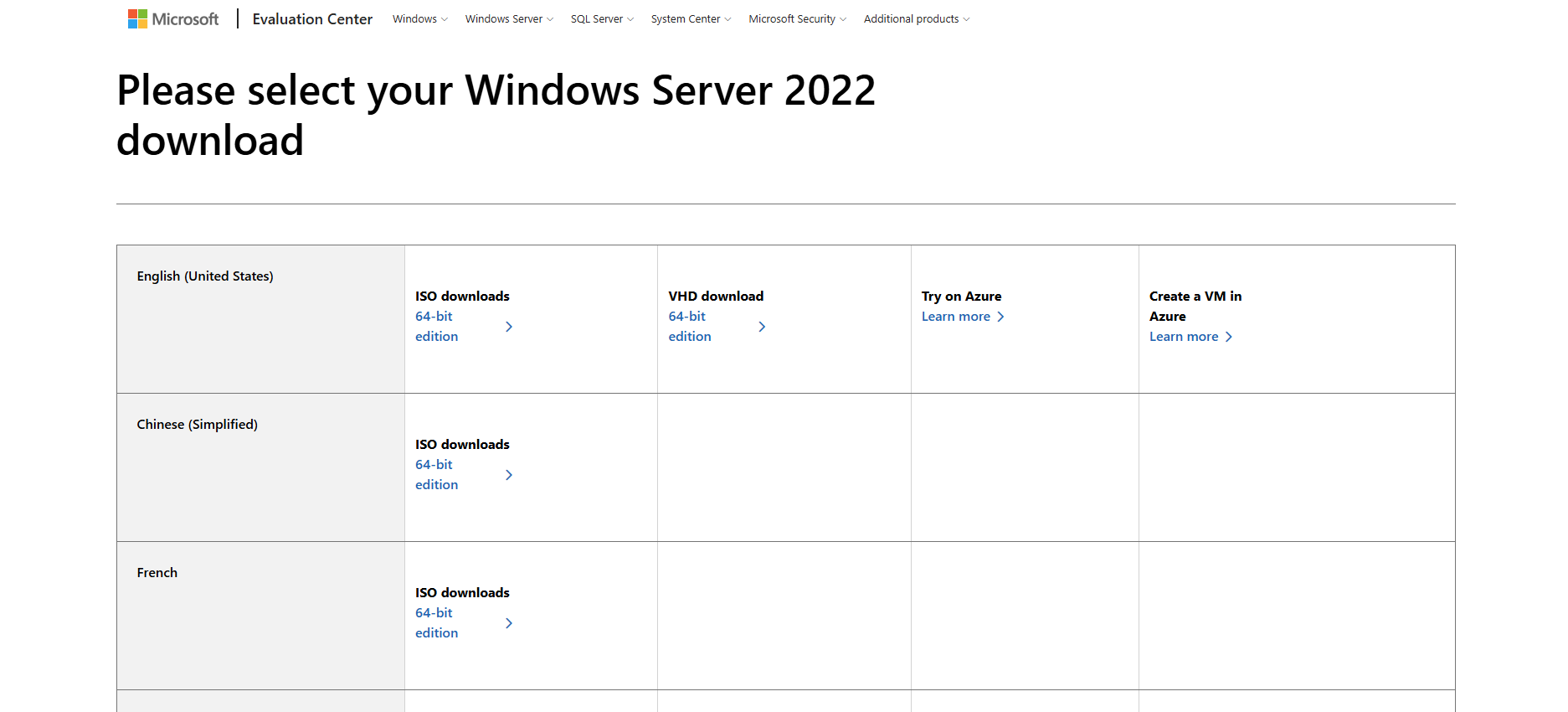The width and height of the screenshot is (1568, 712).
Task: Click the Microsoft logo
Action: [x=173, y=18]
